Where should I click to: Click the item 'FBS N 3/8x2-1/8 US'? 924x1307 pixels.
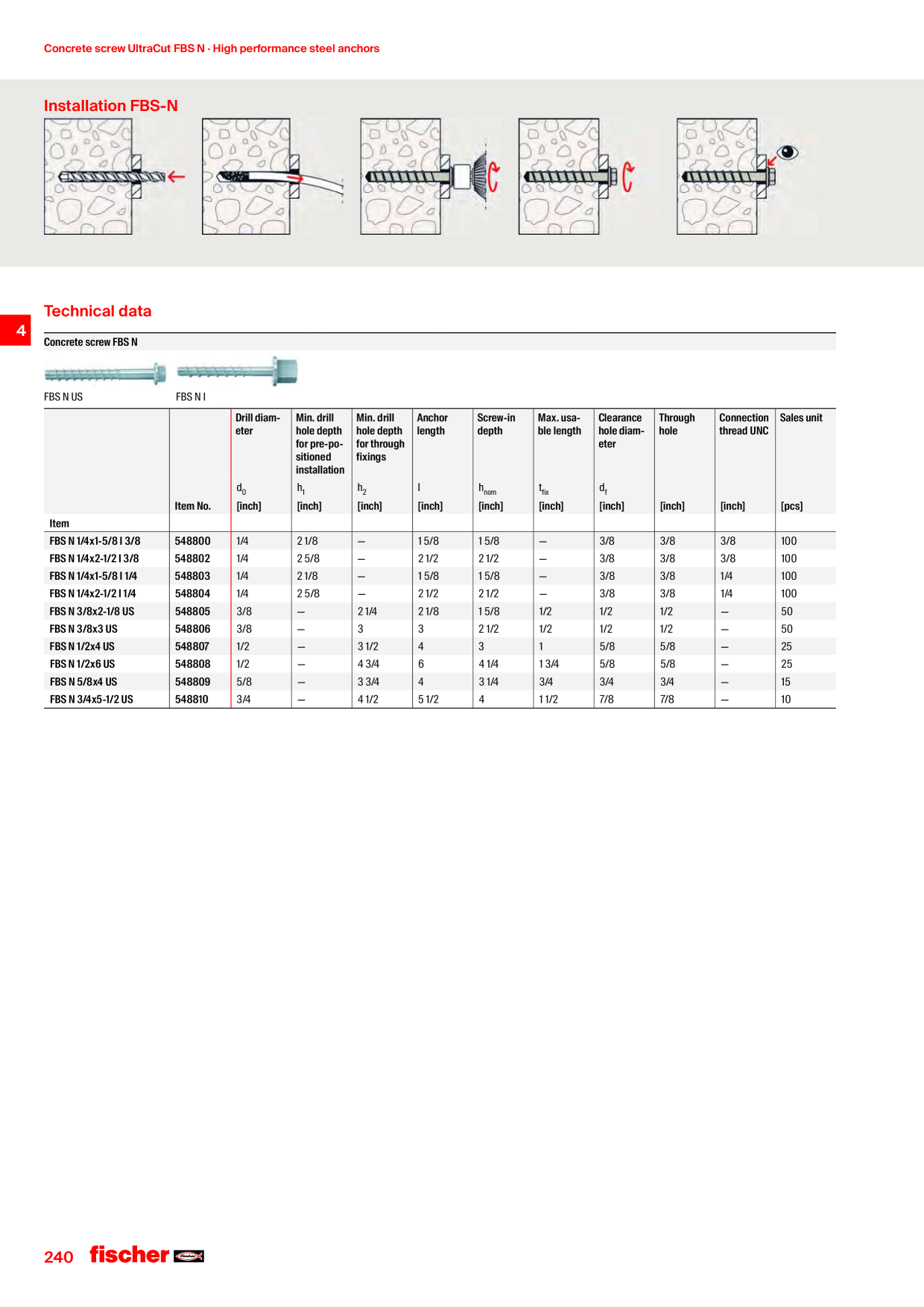coord(92,612)
